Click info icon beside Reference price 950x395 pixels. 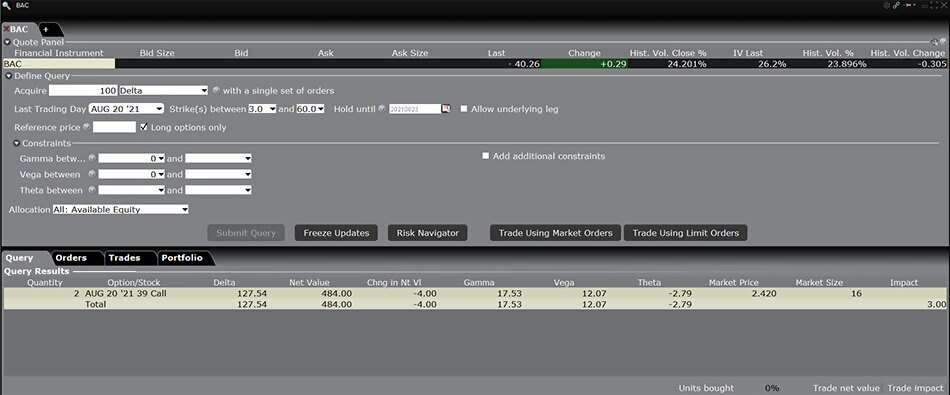pos(87,127)
